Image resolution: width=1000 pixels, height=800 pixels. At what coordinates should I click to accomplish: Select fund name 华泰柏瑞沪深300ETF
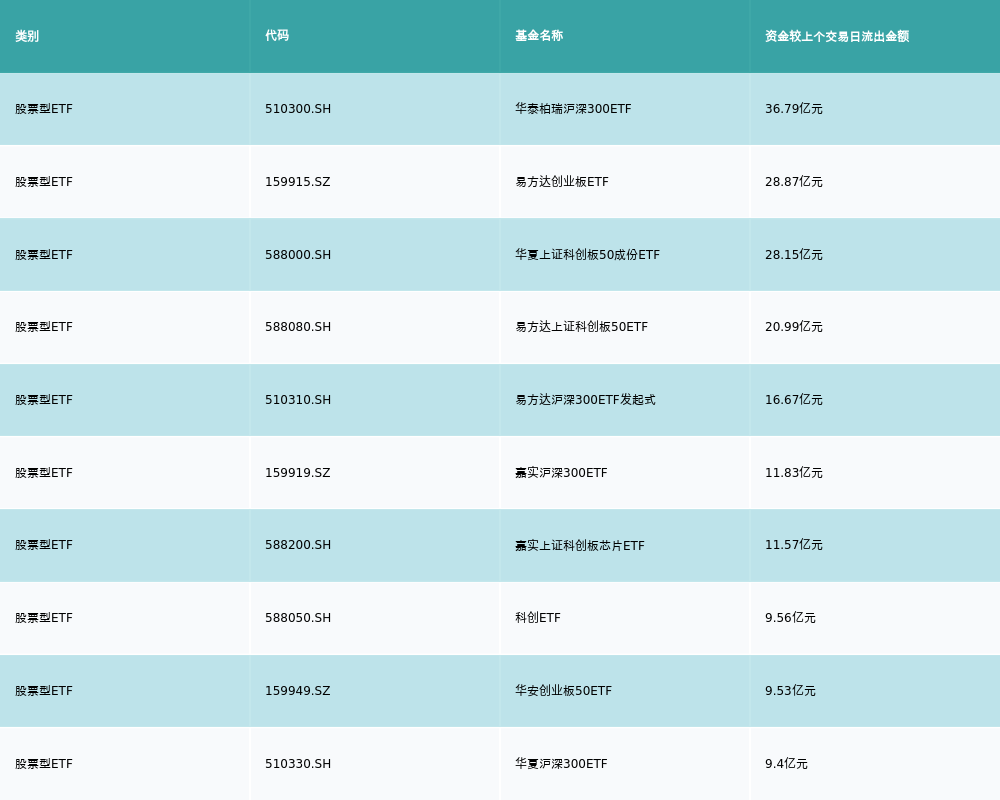pos(573,109)
